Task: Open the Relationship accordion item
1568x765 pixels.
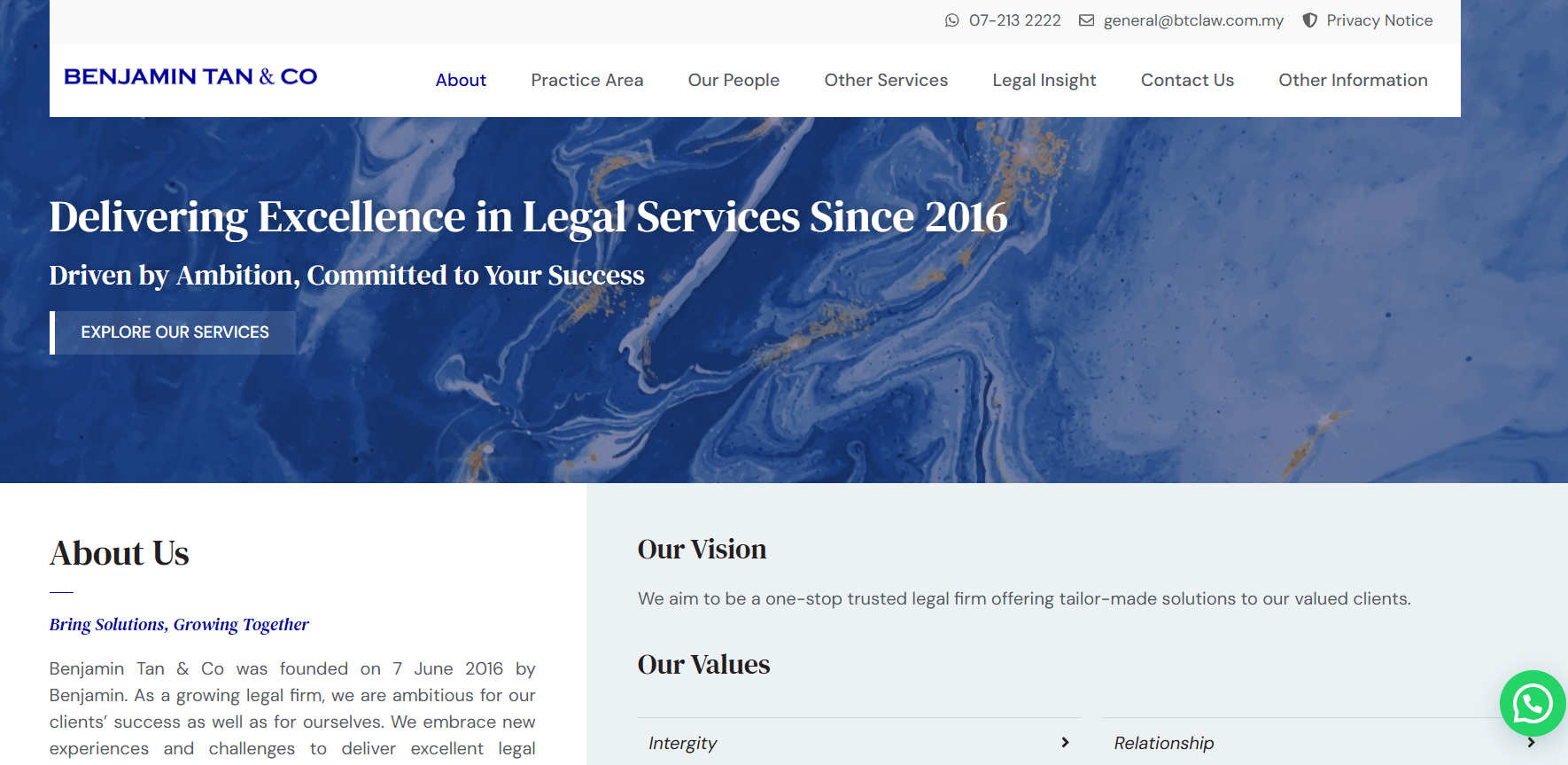Action: coord(1324,743)
